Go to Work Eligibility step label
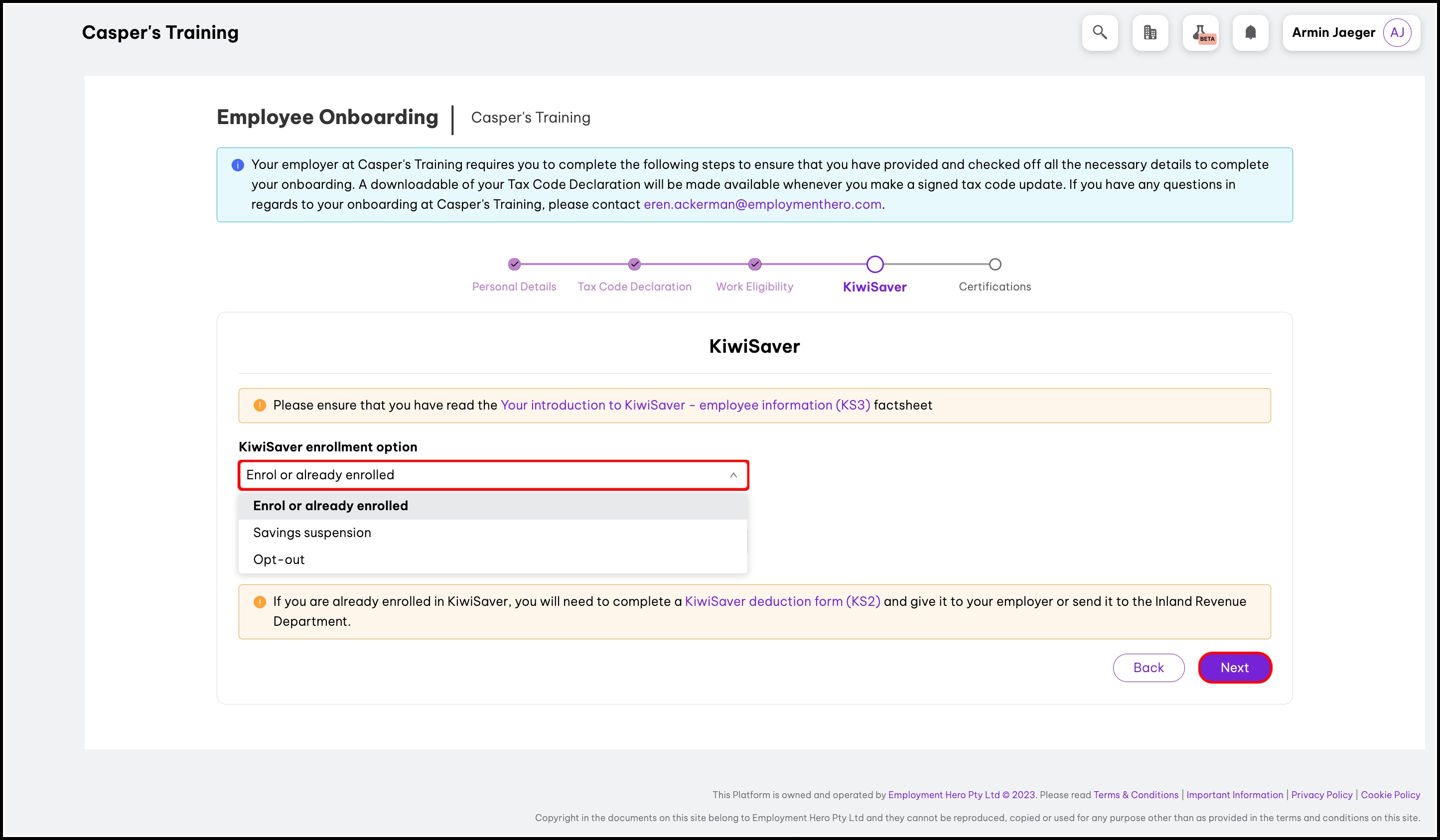Screen dimensions: 1440x840 (754, 286)
